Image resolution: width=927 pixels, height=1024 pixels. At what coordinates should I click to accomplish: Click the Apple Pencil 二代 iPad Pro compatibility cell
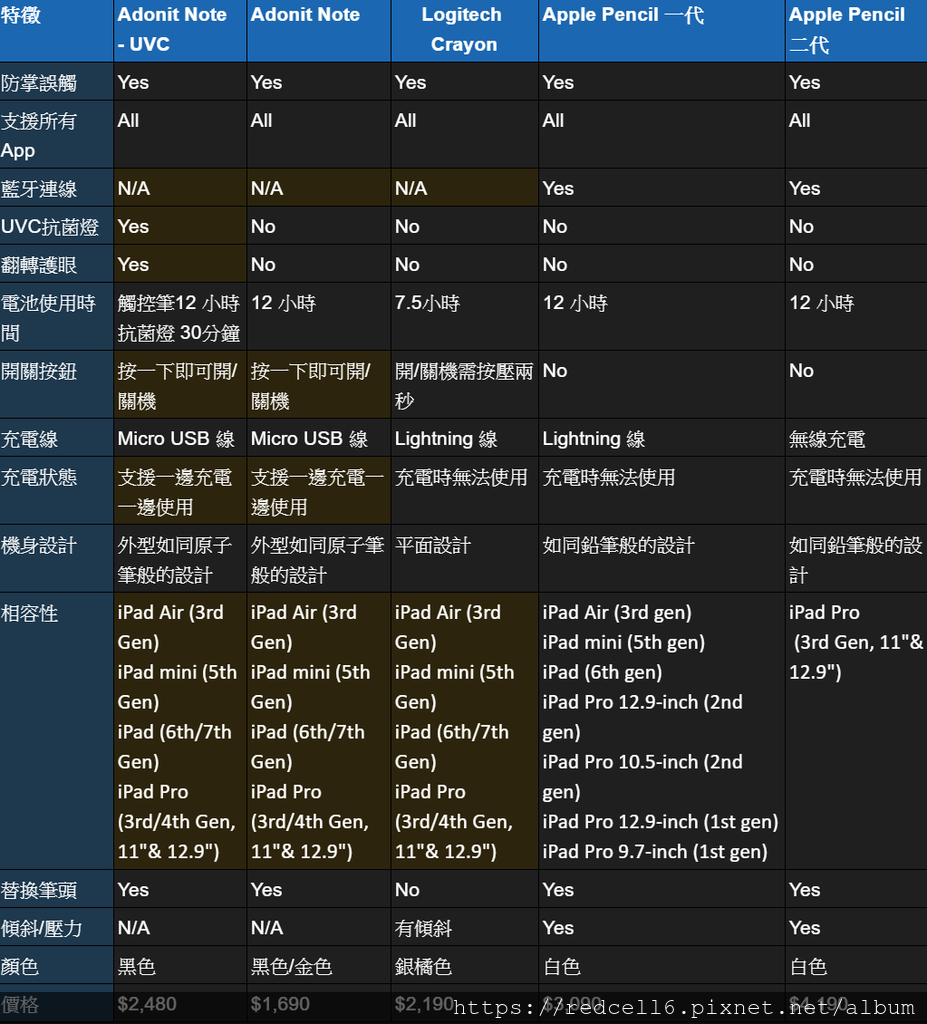pyautogui.click(x=856, y=731)
